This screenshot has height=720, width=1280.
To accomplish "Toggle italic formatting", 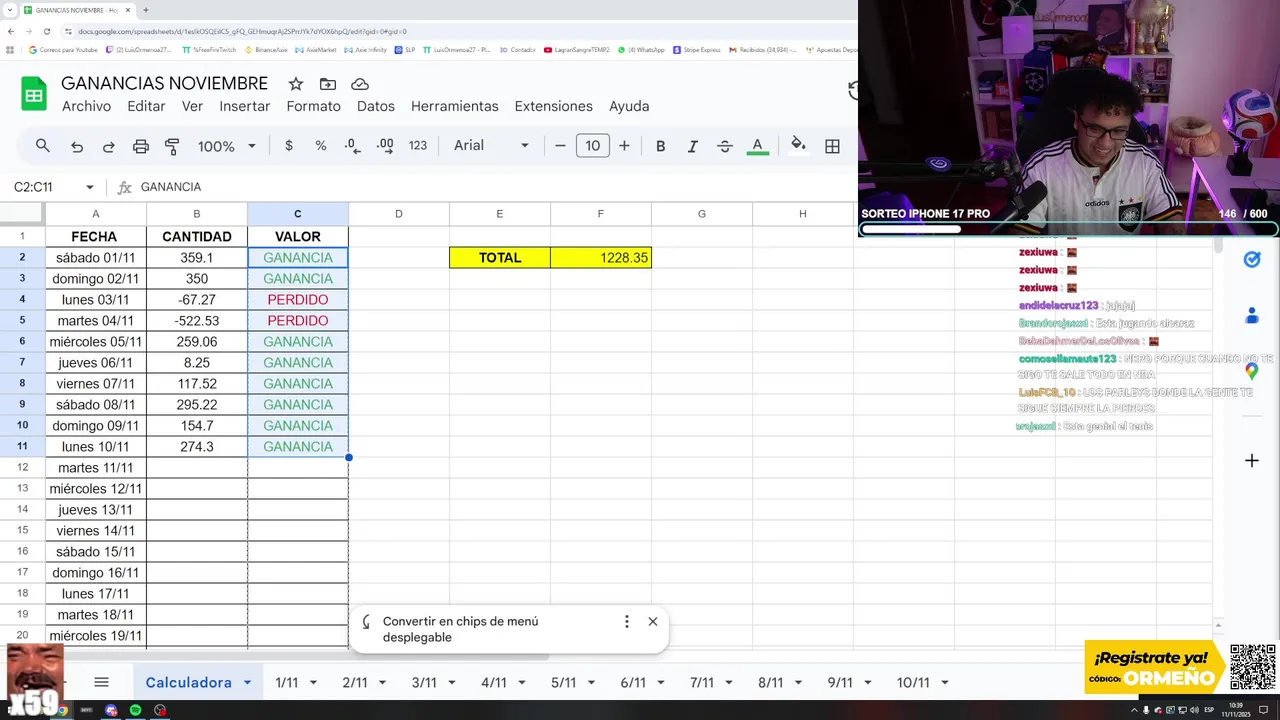I will click(x=692, y=146).
